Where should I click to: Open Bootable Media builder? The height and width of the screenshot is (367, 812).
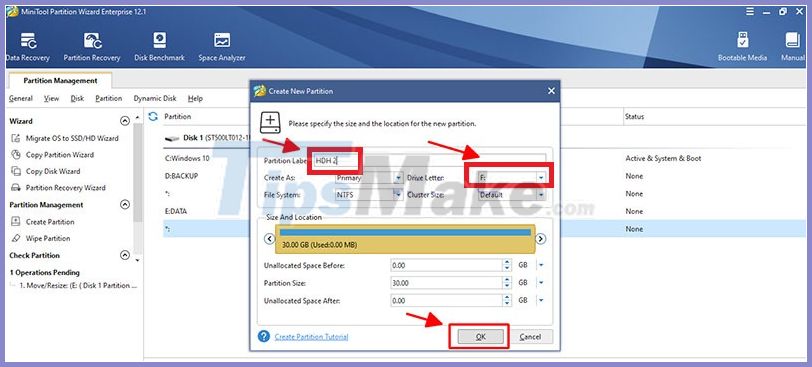pyautogui.click(x=742, y=47)
